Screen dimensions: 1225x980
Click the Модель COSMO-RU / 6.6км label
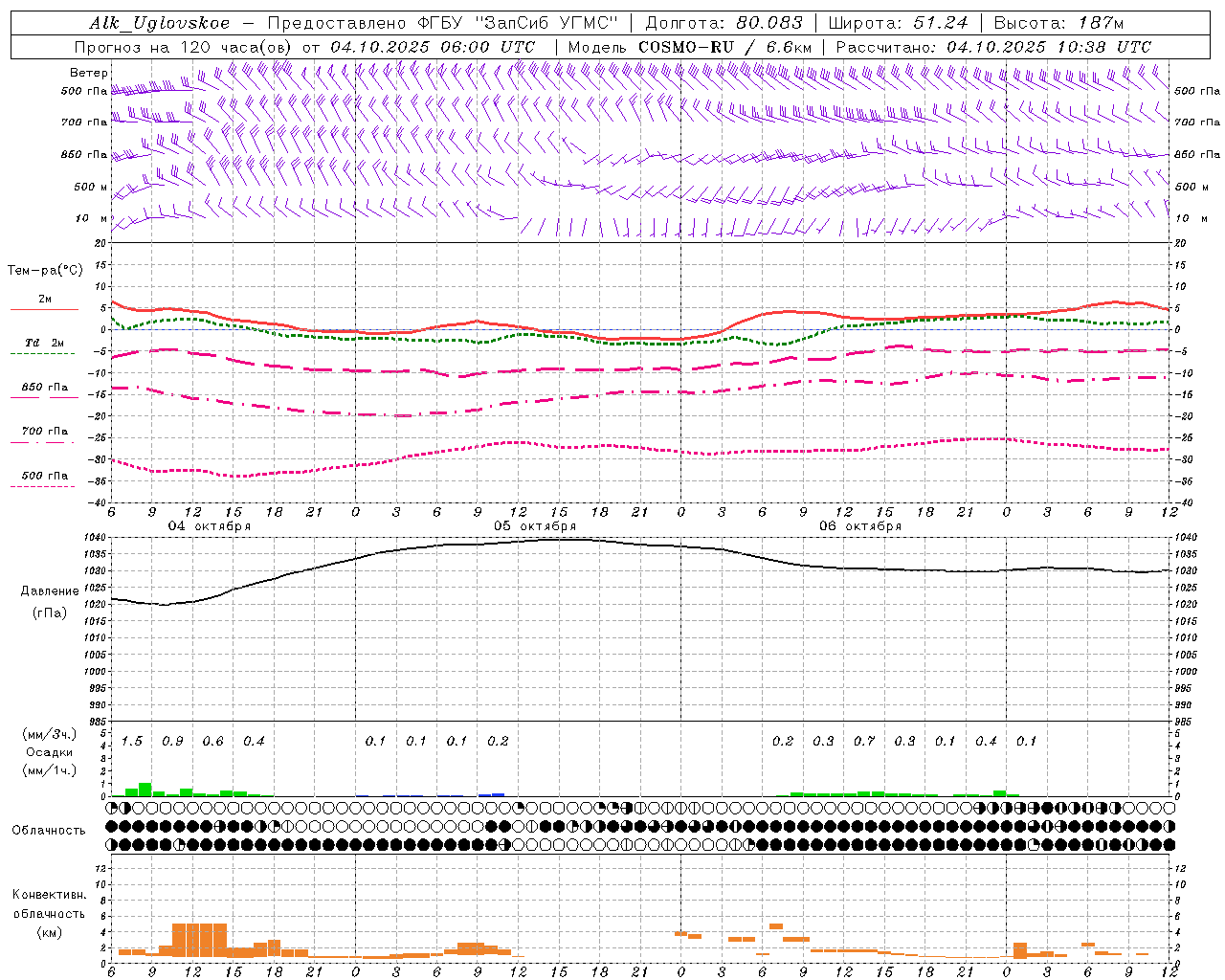tap(690, 47)
